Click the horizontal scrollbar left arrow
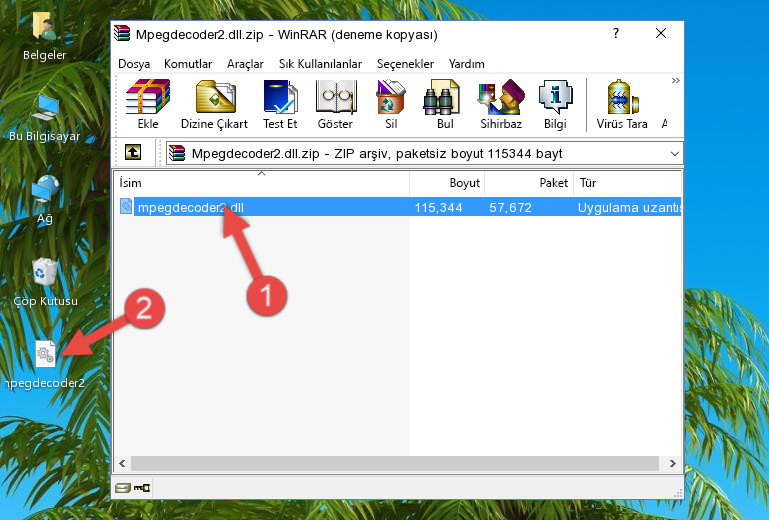This screenshot has height=520, width=769. click(122, 463)
